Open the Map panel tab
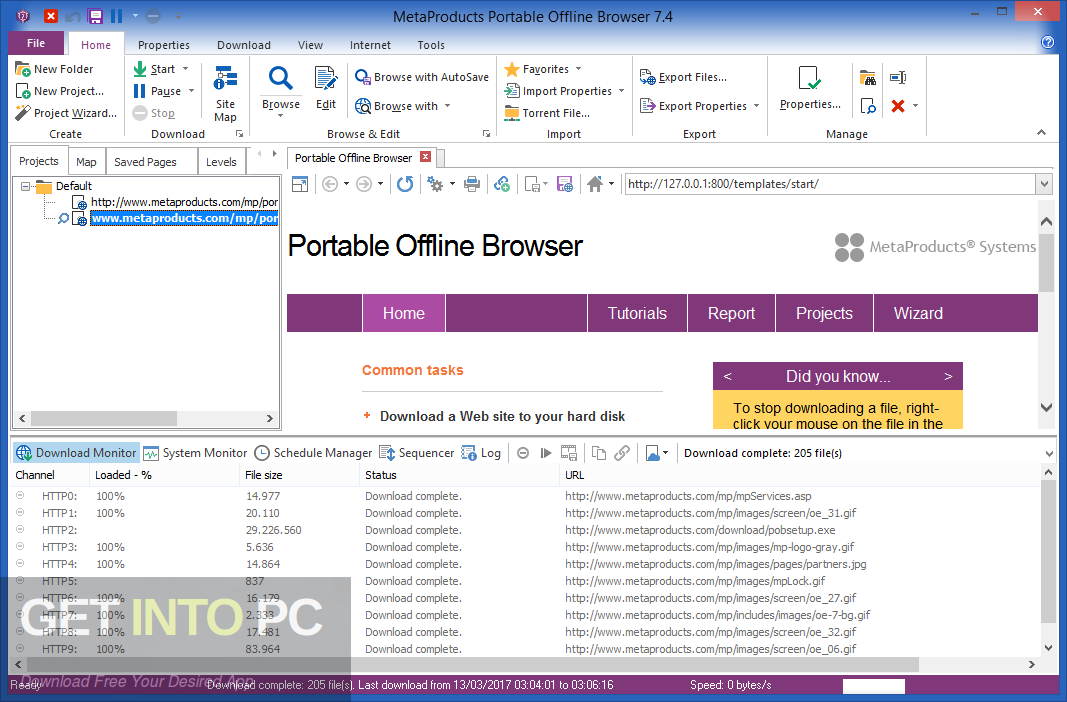This screenshot has height=702, width=1067. (86, 162)
